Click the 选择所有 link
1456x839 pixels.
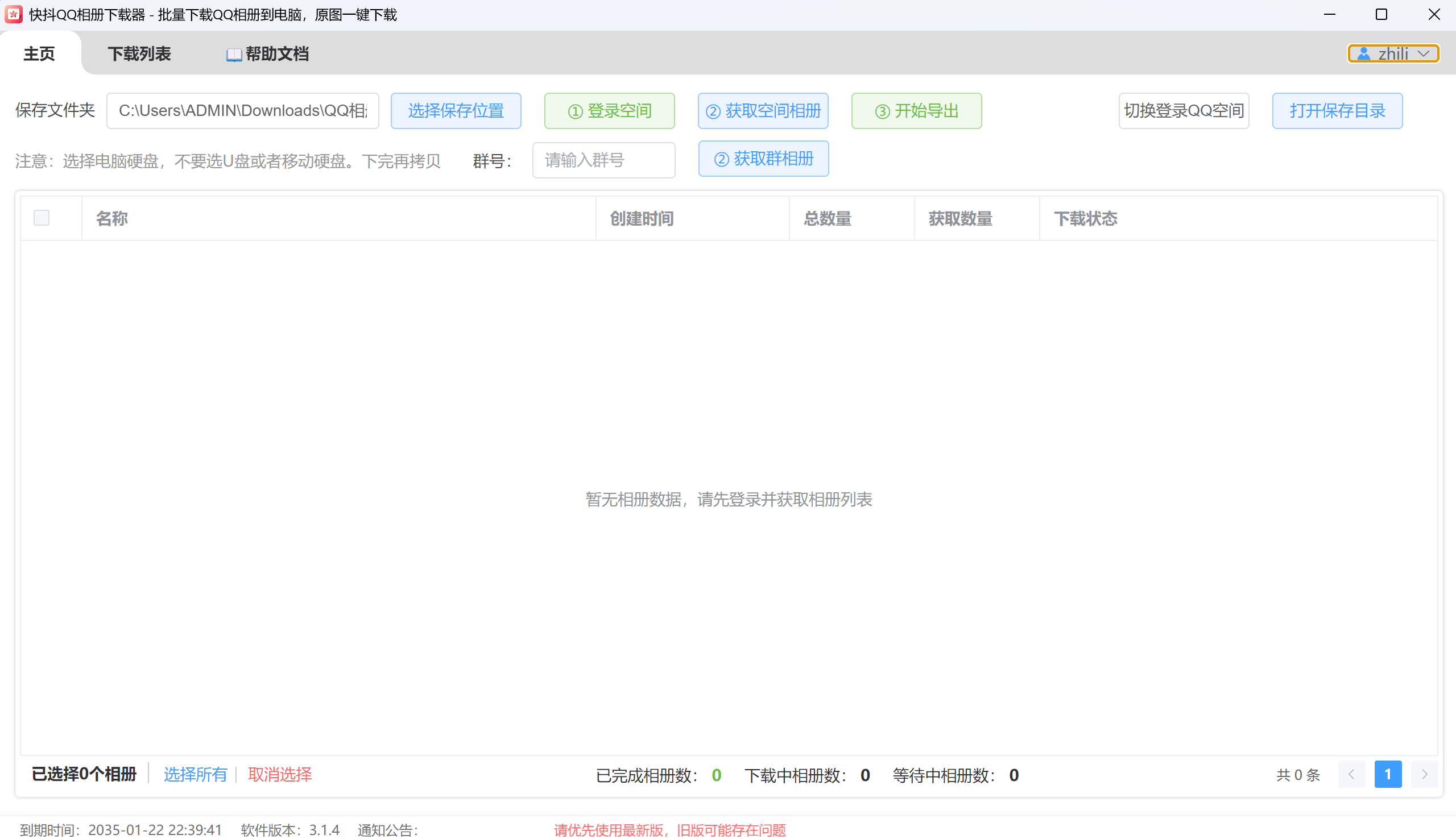click(x=196, y=774)
